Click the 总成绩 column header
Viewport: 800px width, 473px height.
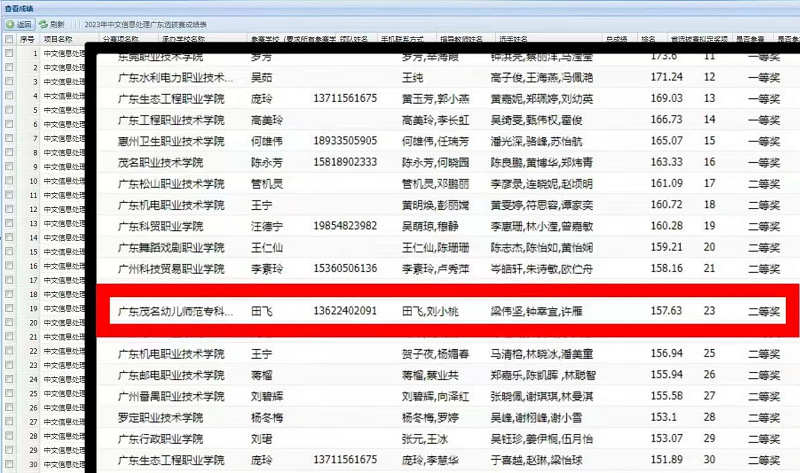point(616,39)
